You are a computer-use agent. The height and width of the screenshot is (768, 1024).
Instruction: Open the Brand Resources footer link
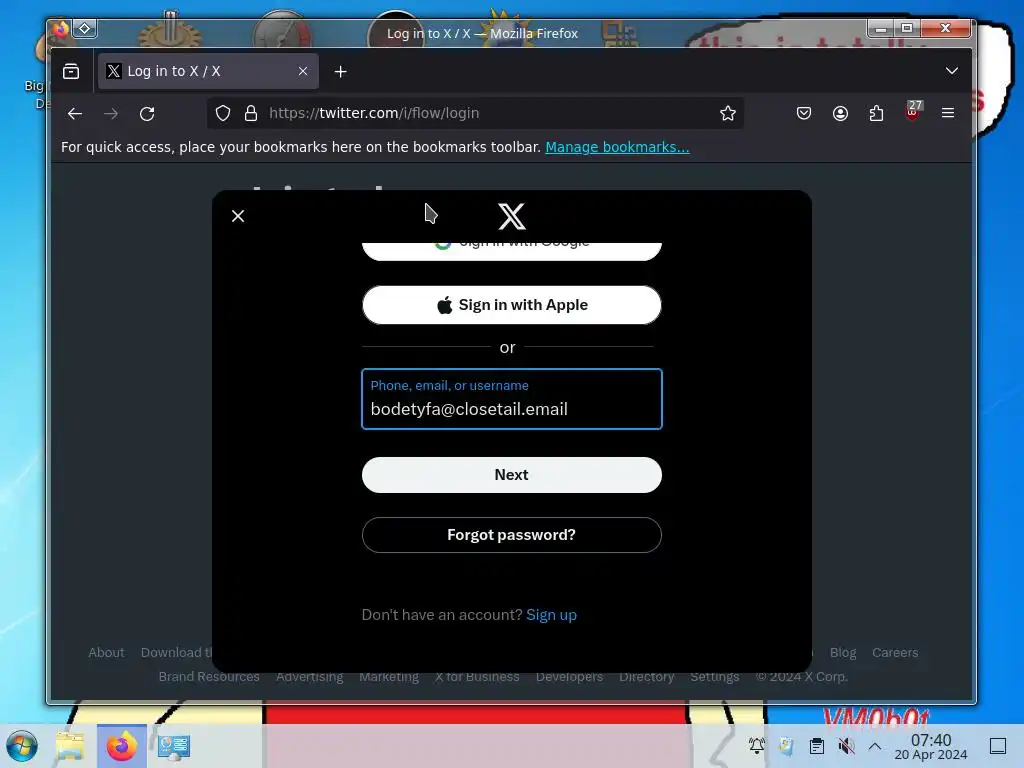coord(209,677)
